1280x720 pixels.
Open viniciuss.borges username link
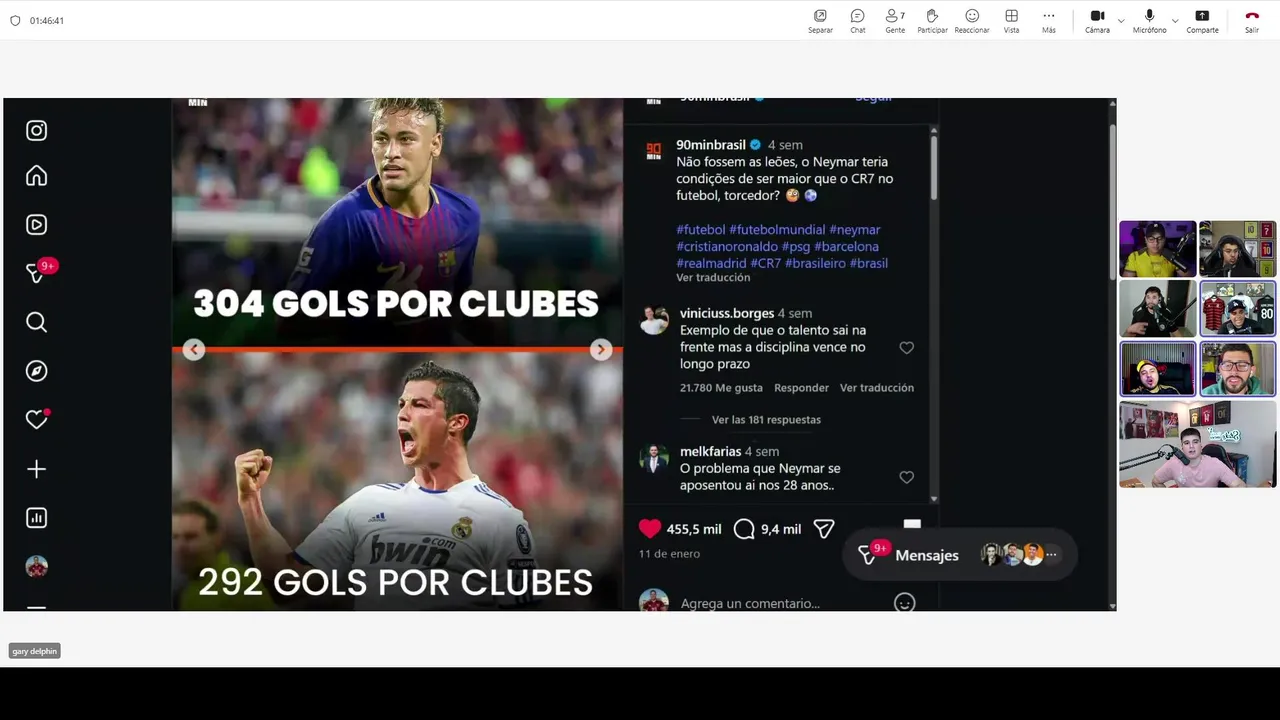tap(727, 314)
